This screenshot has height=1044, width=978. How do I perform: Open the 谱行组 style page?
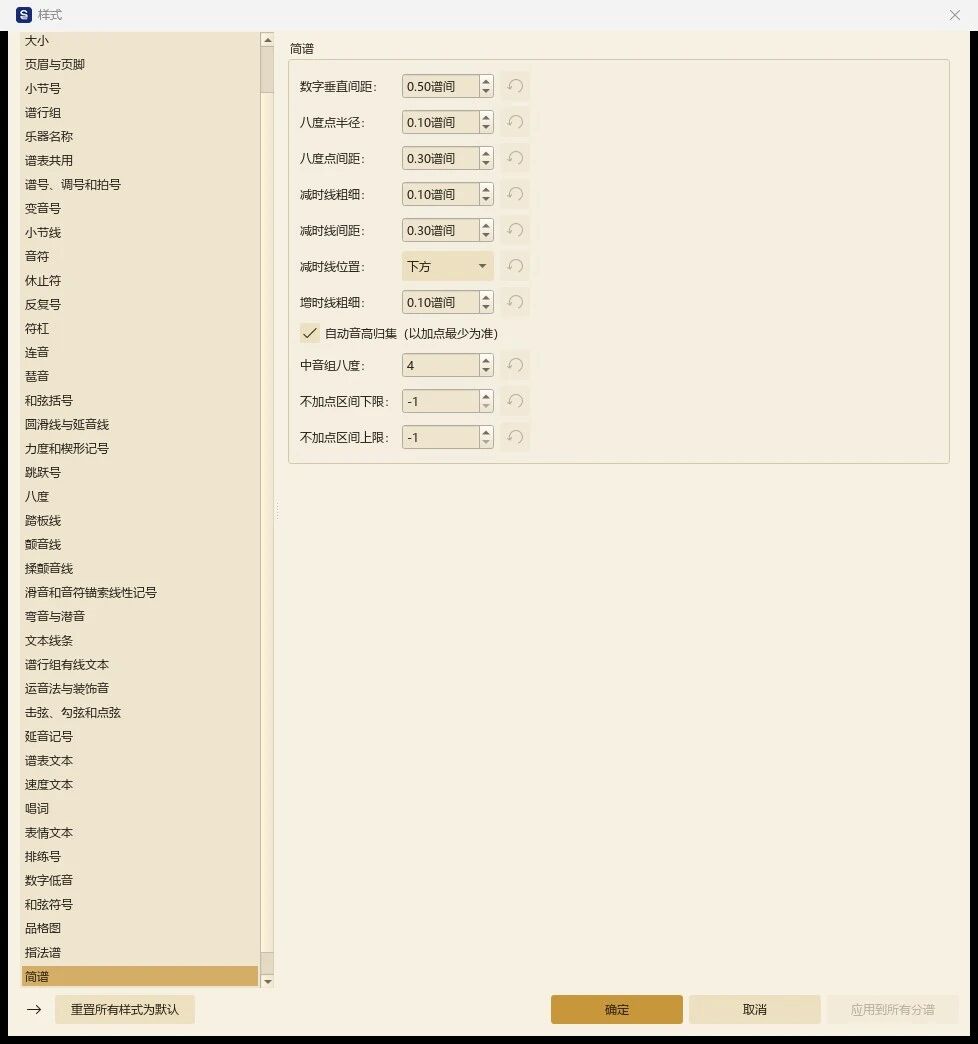[x=140, y=113]
